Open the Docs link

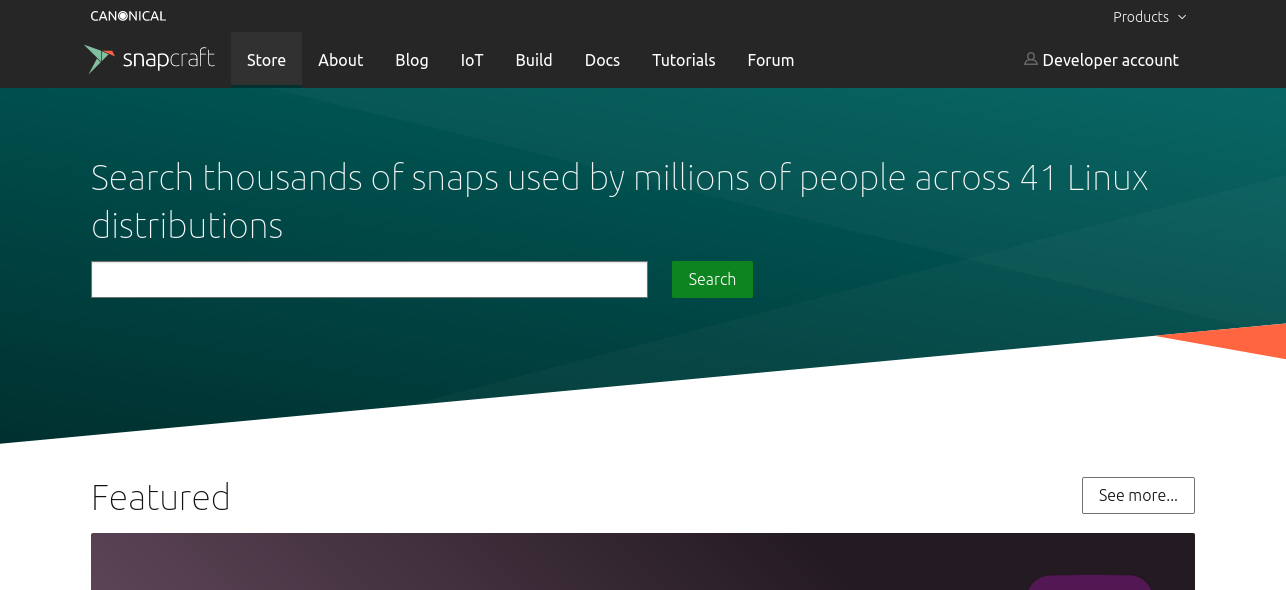602,60
